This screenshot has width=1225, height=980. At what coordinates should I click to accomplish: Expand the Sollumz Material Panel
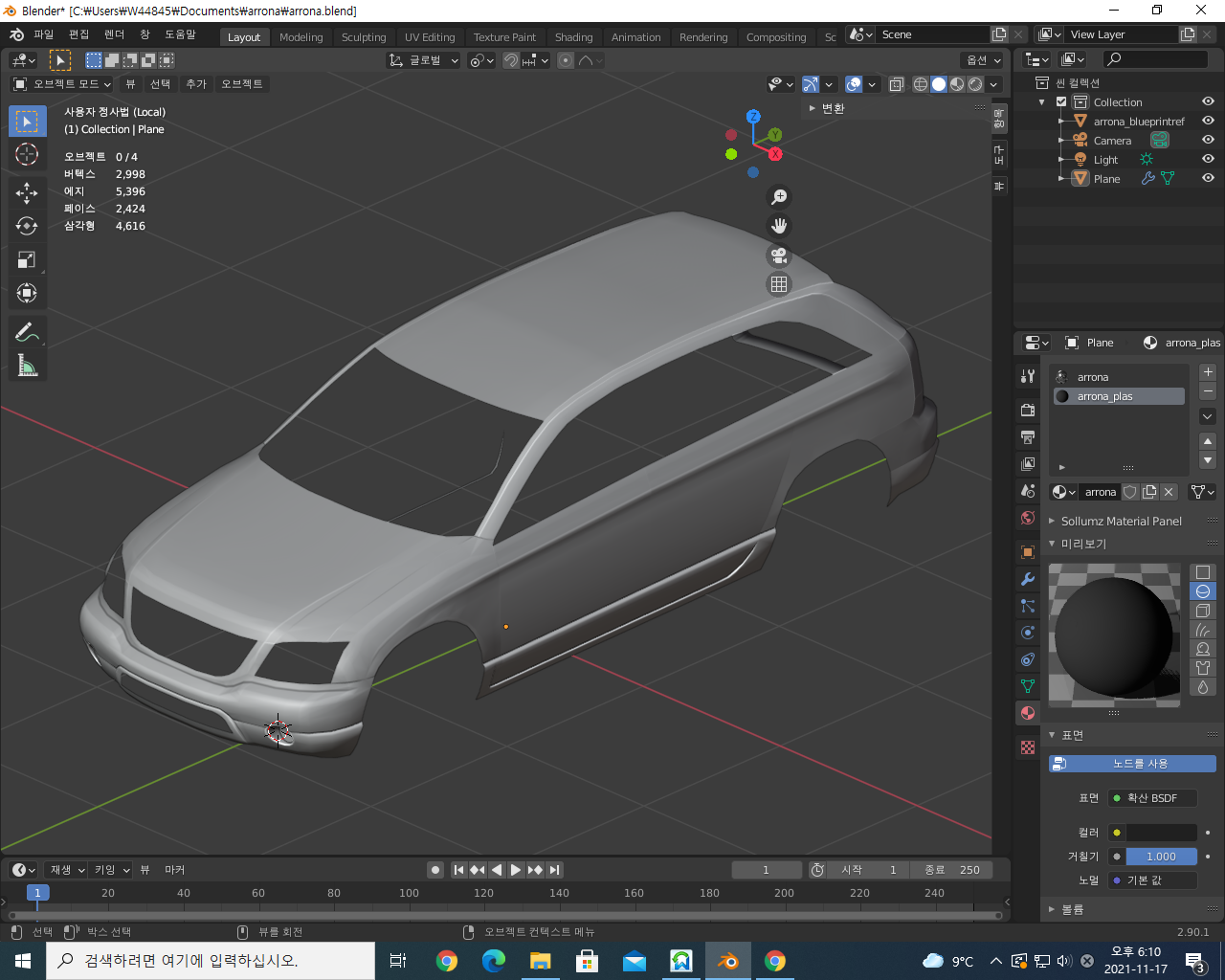pyautogui.click(x=1121, y=522)
